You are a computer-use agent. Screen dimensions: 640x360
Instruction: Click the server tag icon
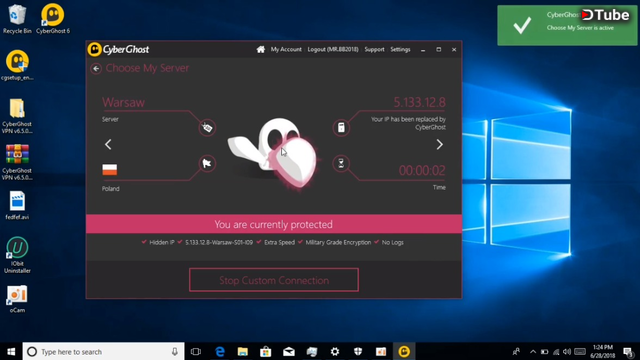click(x=207, y=128)
